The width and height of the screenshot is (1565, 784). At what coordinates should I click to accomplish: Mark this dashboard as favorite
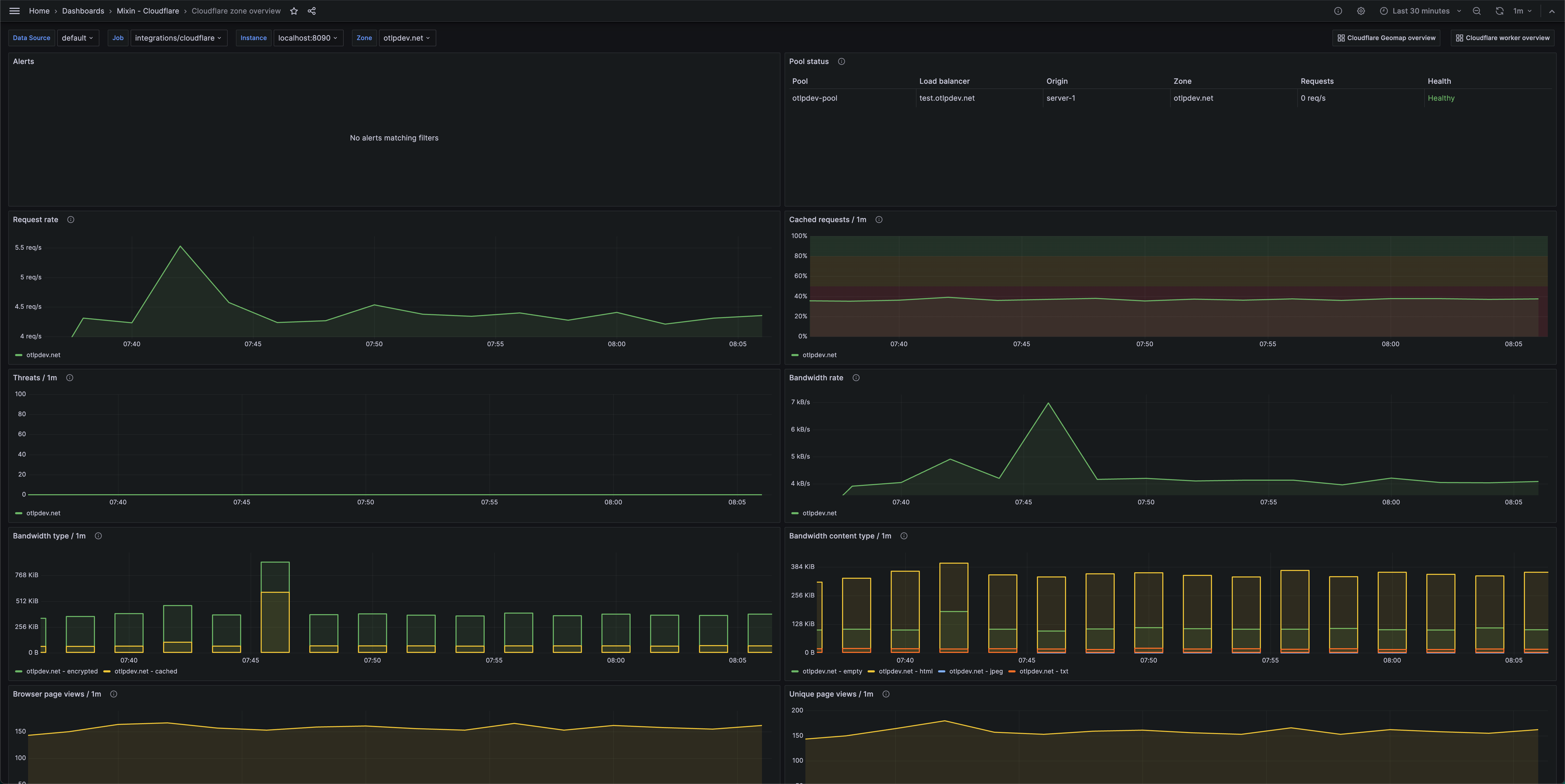pyautogui.click(x=294, y=10)
